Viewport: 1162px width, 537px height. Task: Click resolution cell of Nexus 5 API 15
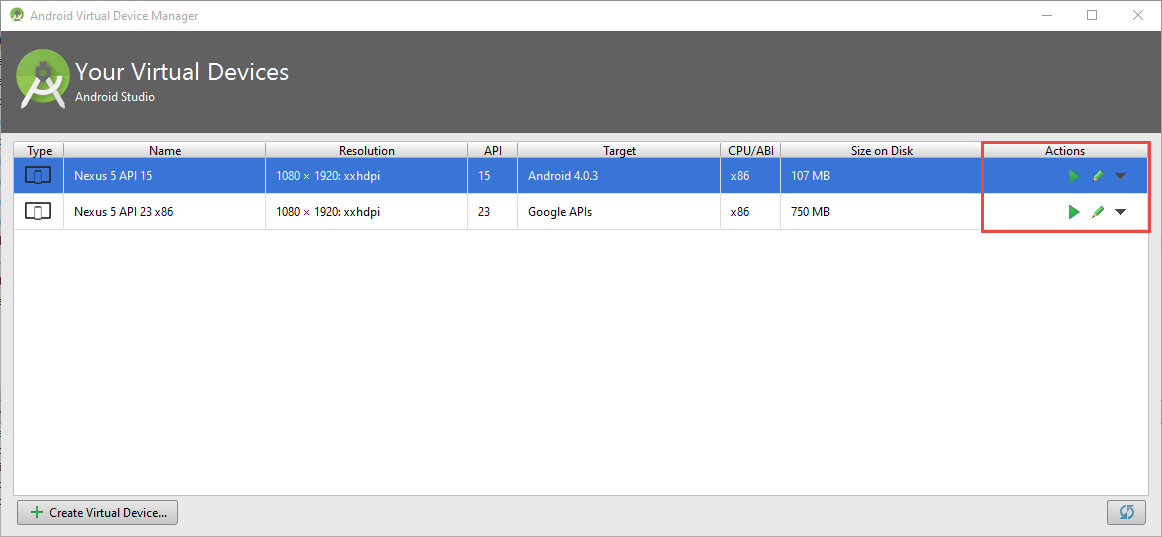point(367,176)
